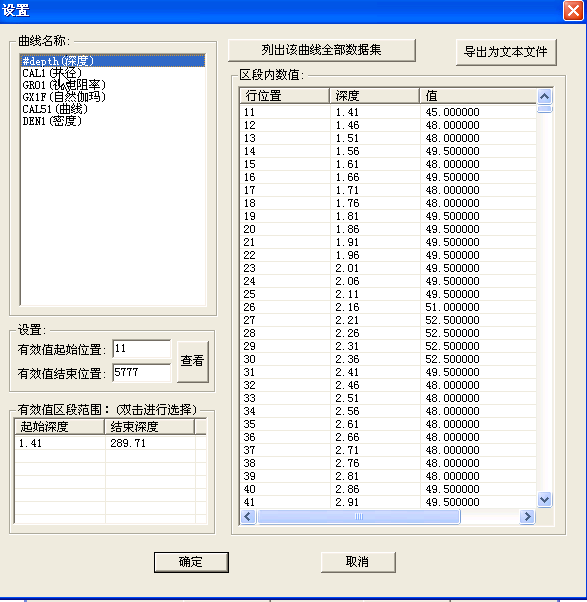This screenshot has width=587, height=602.
Task: Select row with line position 31
Action: 388,372
